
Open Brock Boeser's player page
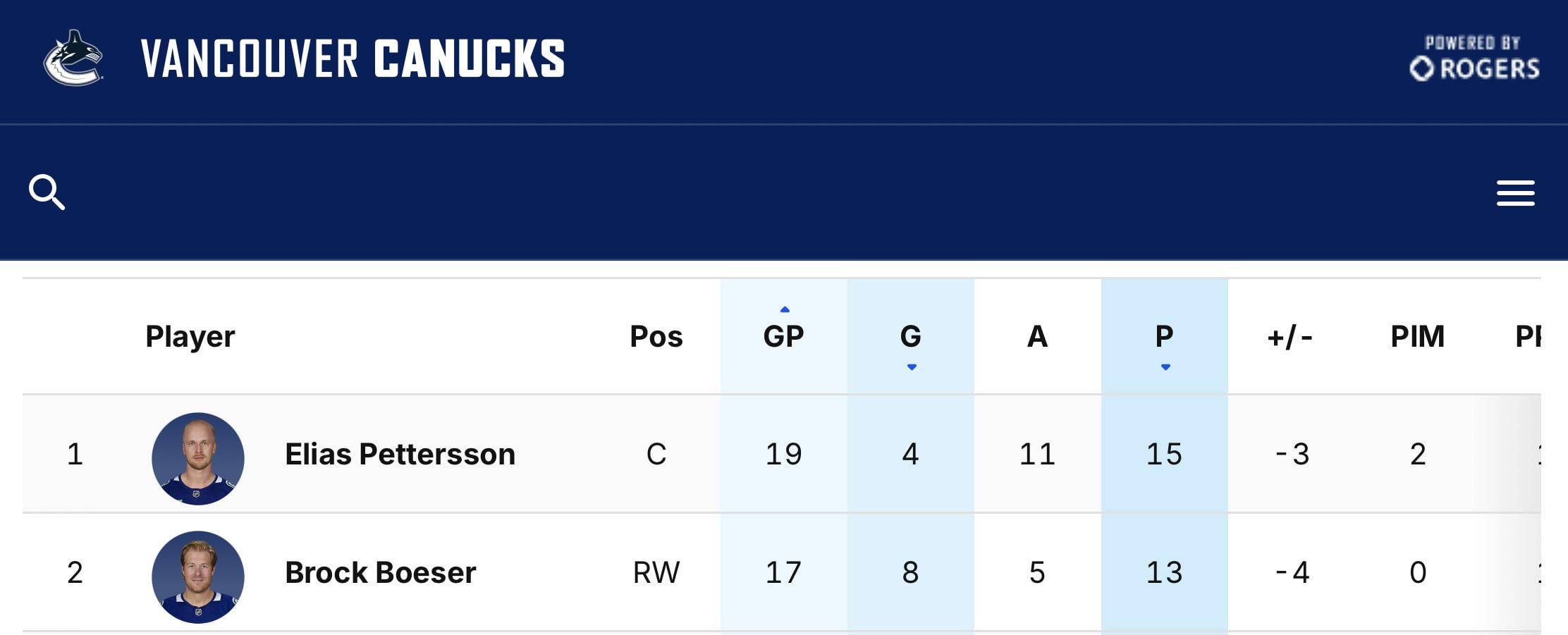(381, 573)
